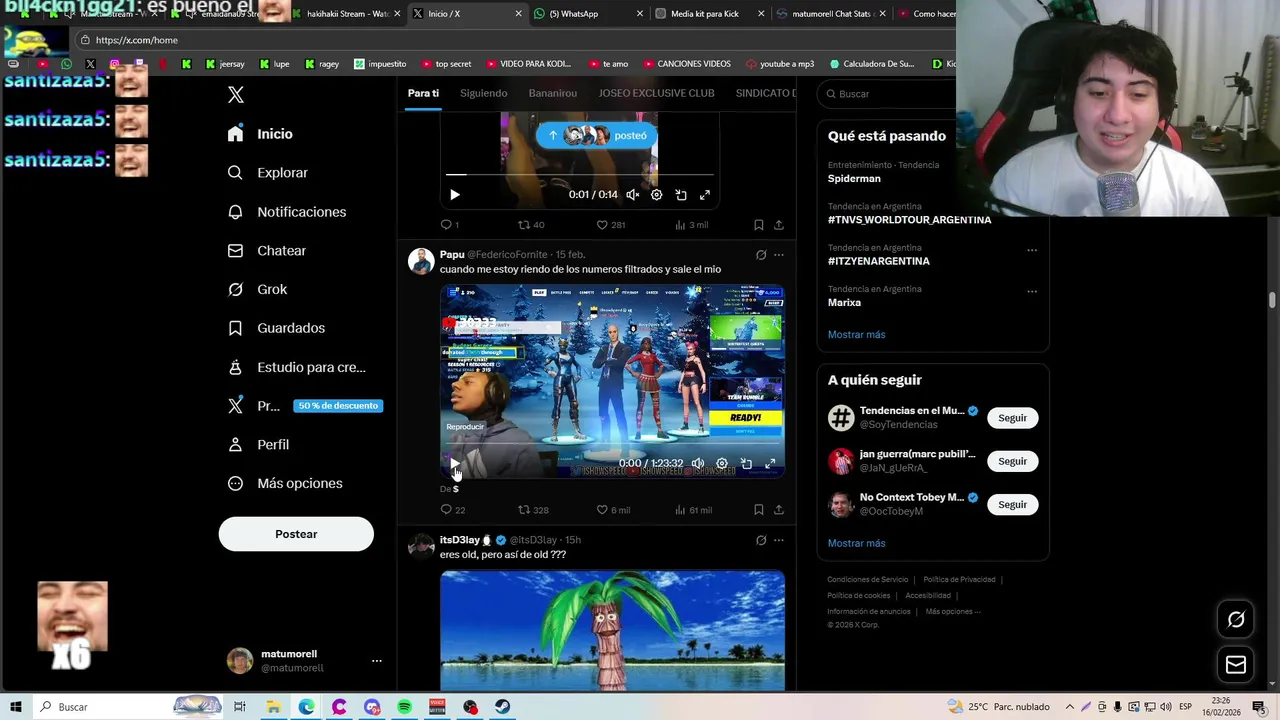Click the 50 % de descuento badge
The width and height of the screenshot is (1280, 720).
coord(338,406)
